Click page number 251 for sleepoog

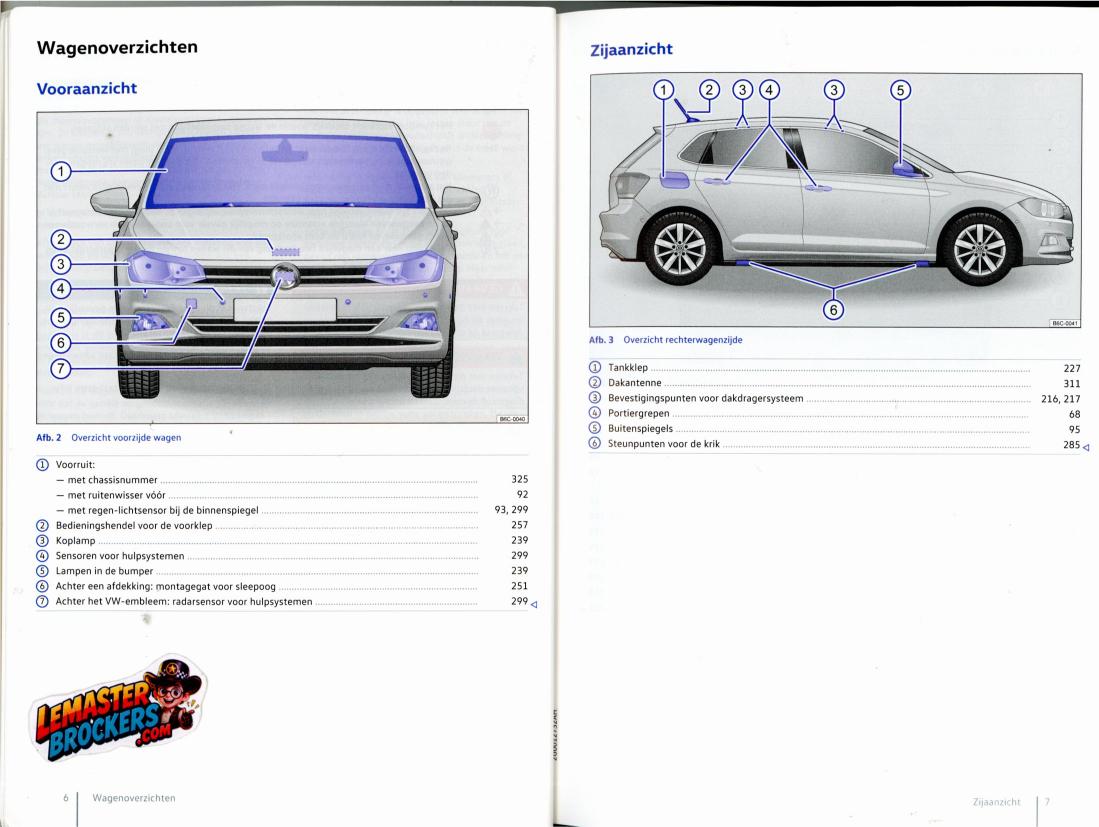click(x=519, y=586)
